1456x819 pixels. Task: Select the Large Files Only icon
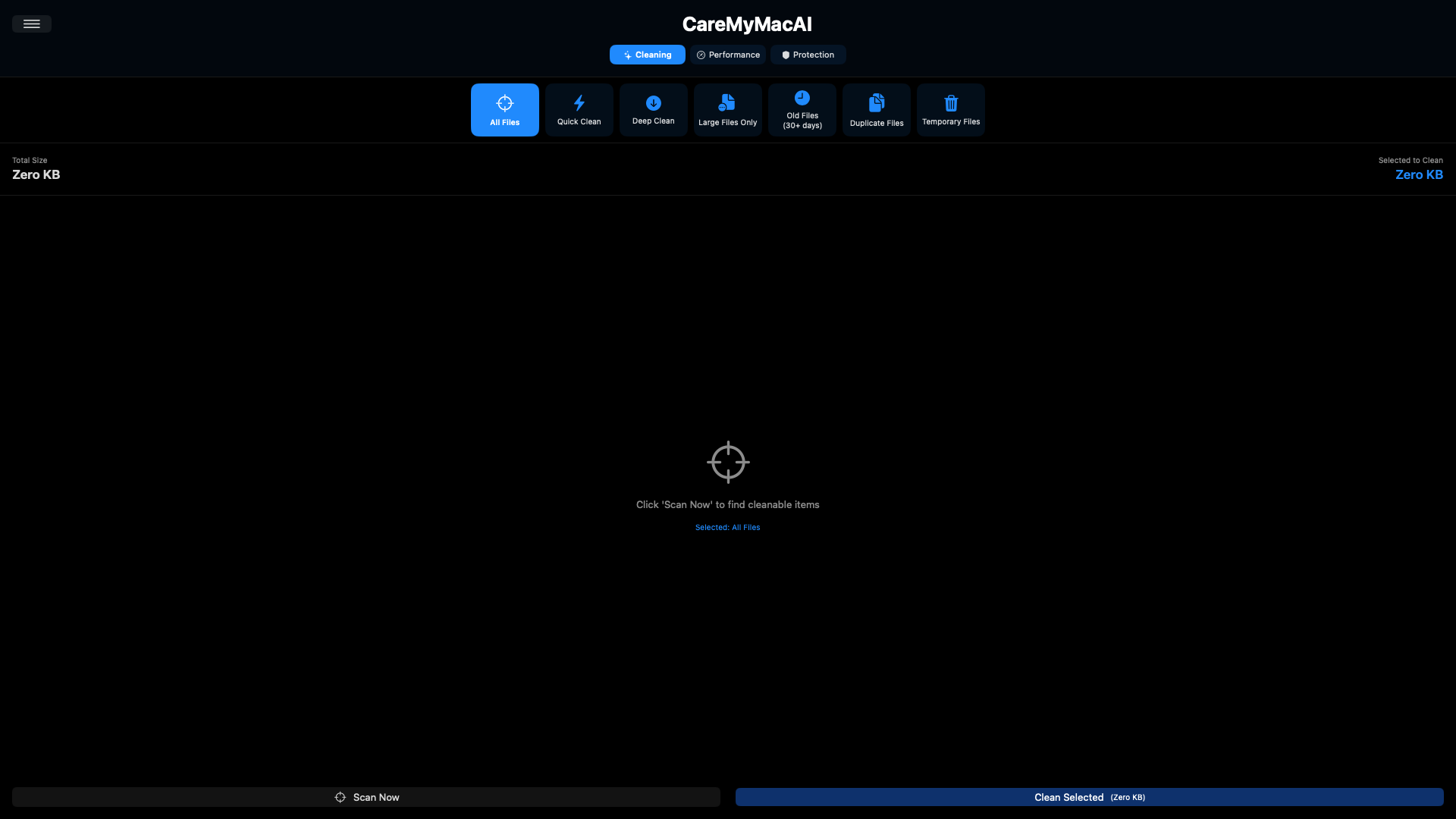pyautogui.click(x=727, y=102)
